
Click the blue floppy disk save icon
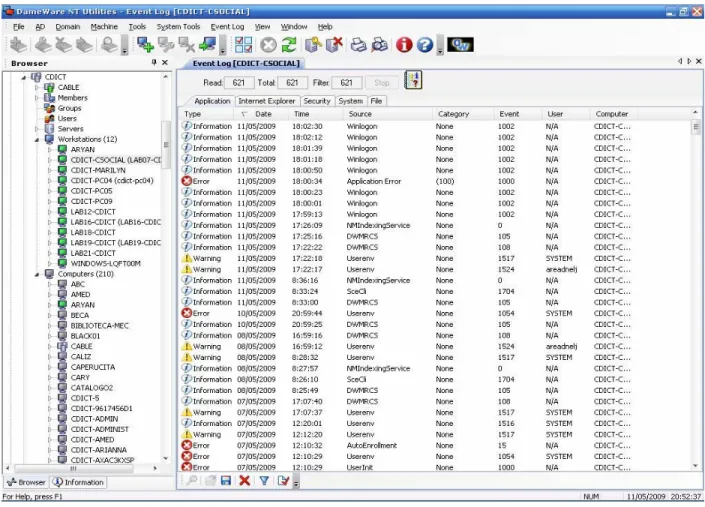[226, 480]
